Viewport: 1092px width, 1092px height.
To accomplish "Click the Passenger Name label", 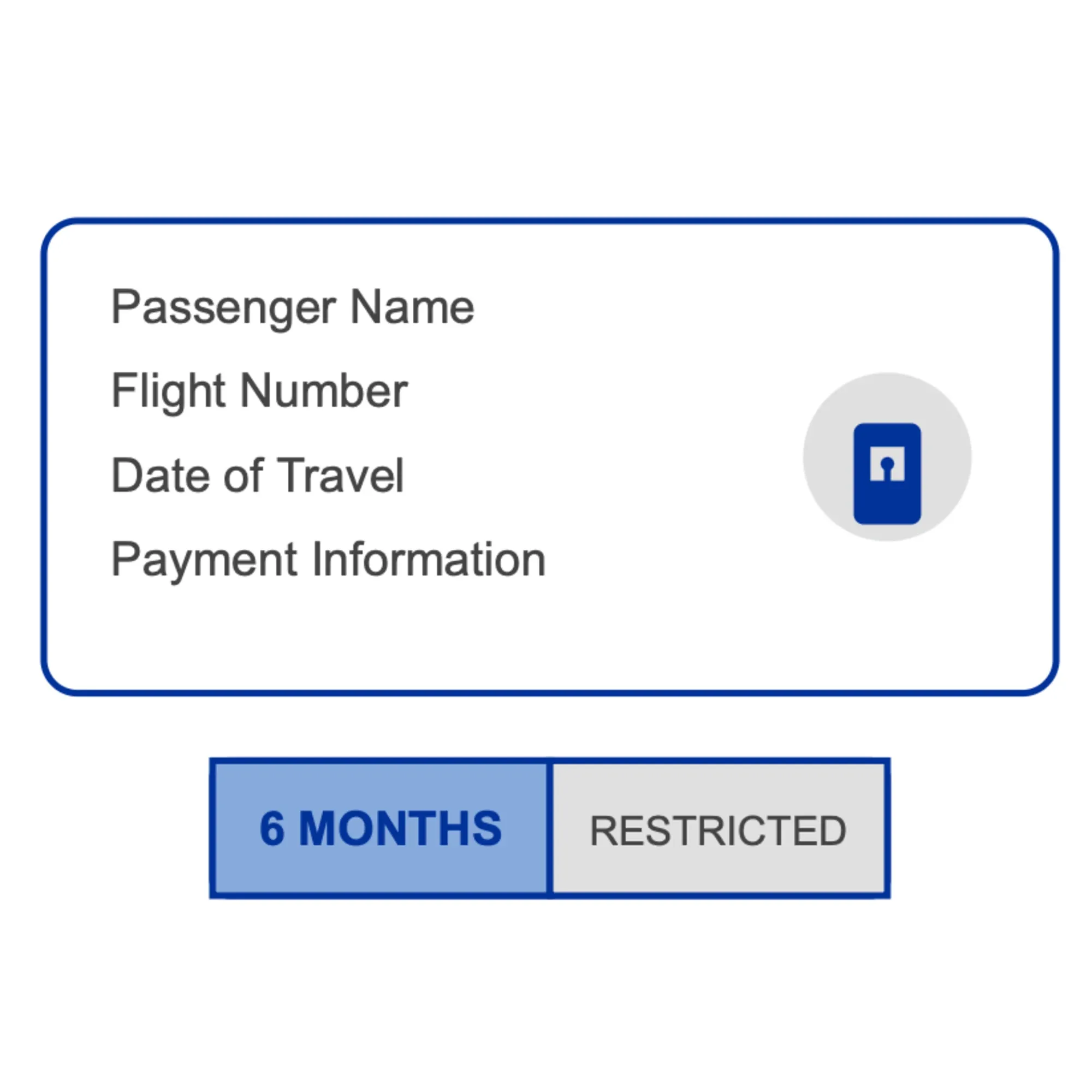I will coord(293,307).
